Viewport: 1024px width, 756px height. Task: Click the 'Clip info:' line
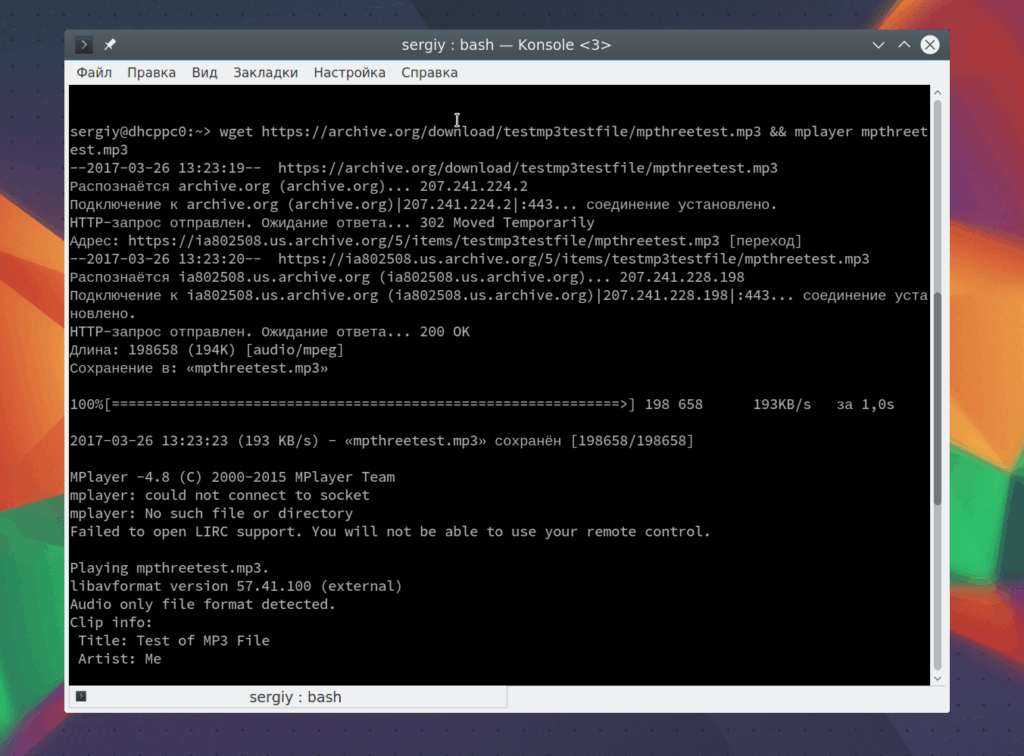tap(111, 623)
